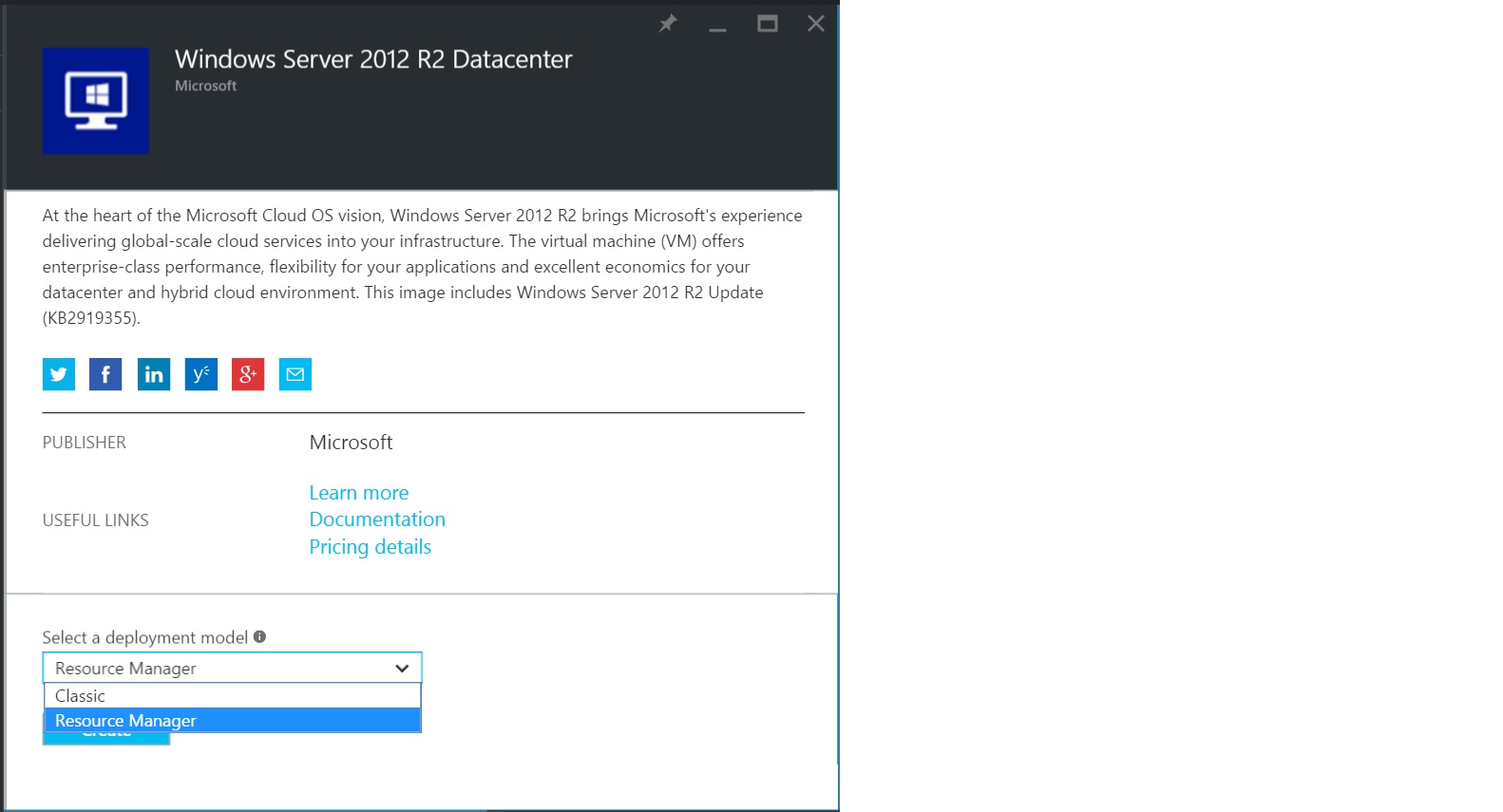Close the Windows Server blade
The image size is (1503, 812).
tap(816, 24)
